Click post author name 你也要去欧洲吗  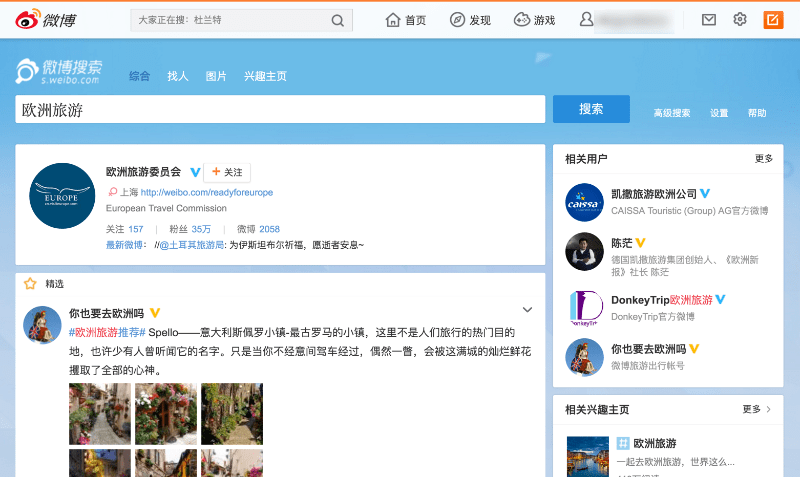pyautogui.click(x=107, y=313)
